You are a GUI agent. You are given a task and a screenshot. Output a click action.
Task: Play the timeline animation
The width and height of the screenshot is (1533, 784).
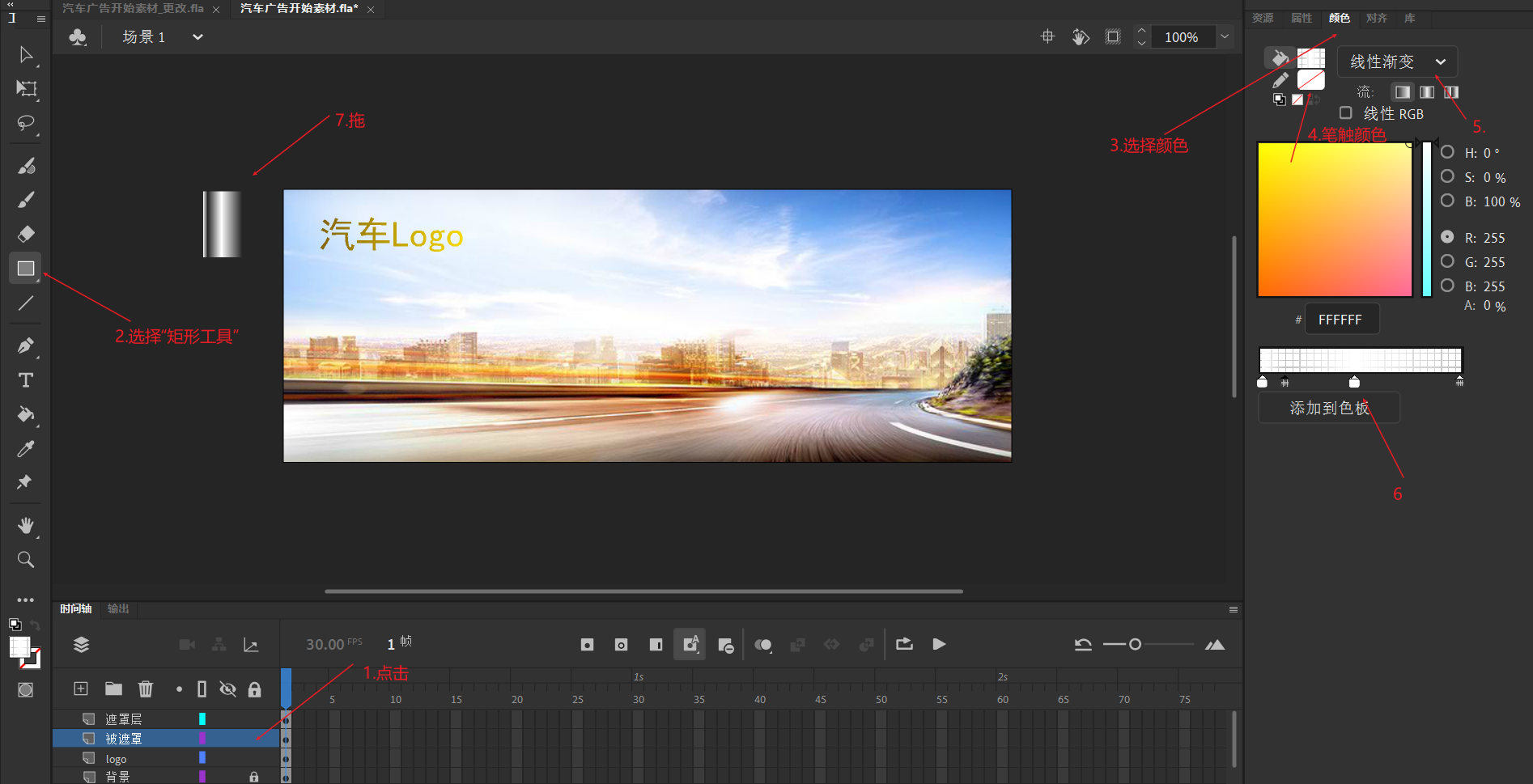pyautogui.click(x=939, y=644)
